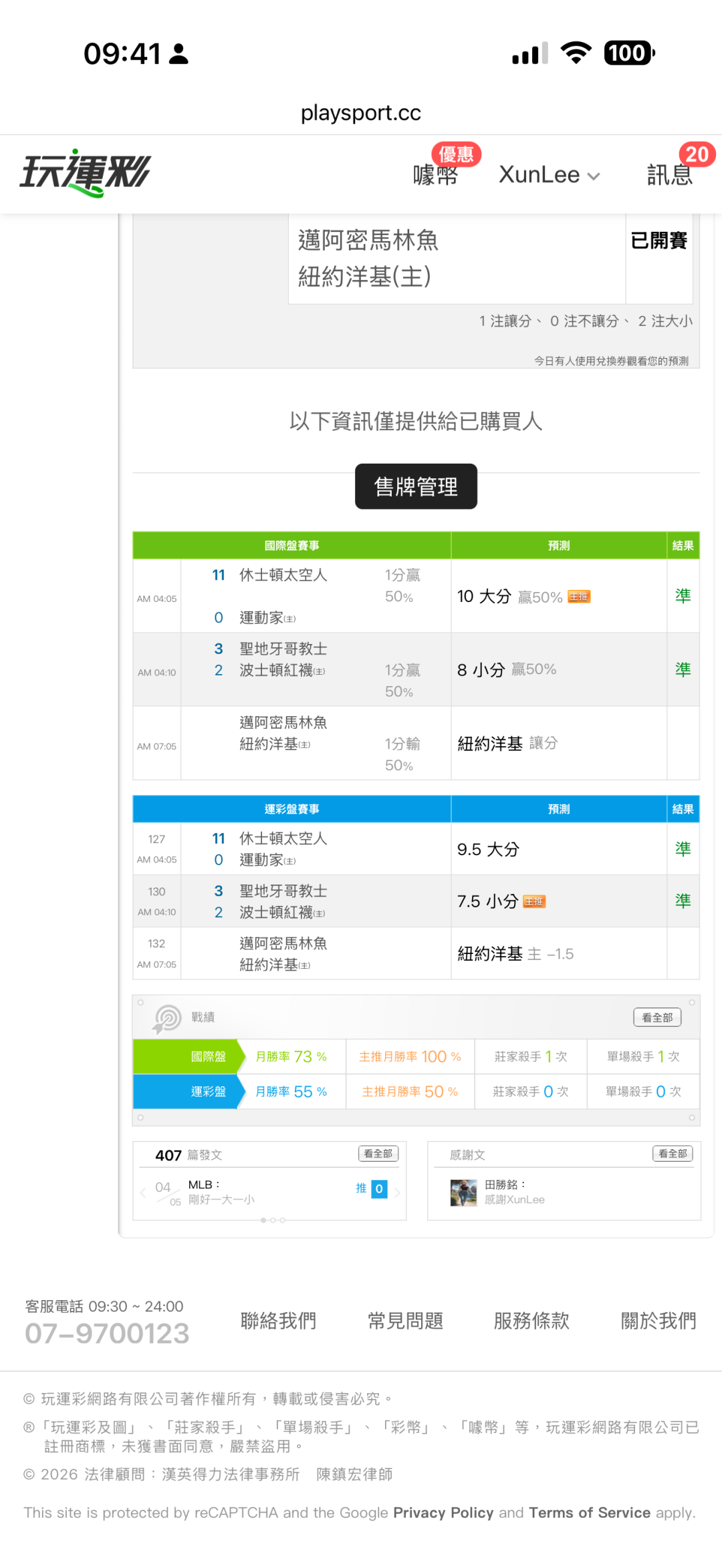The image size is (722, 1568).
Task: Open 訊息 with 20 notifications
Action: click(669, 174)
